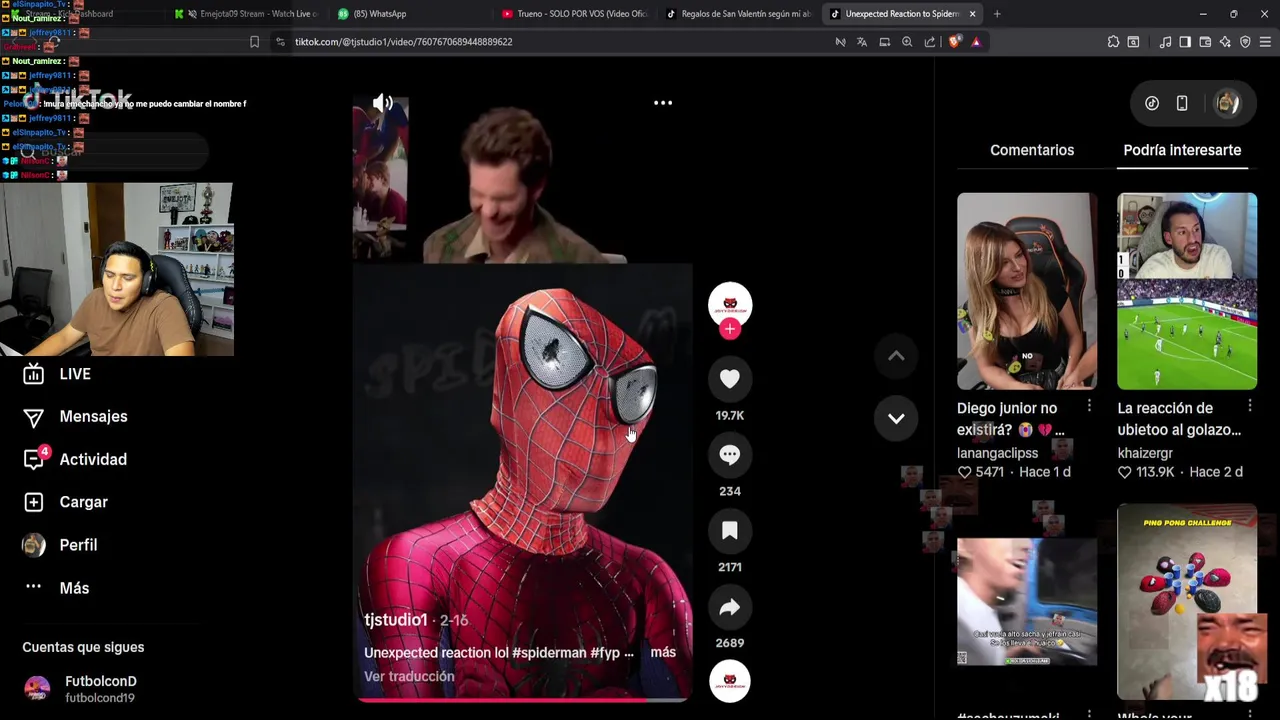Open site settings icon beside URL
This screenshot has width=1280, height=720.
pos(280,42)
